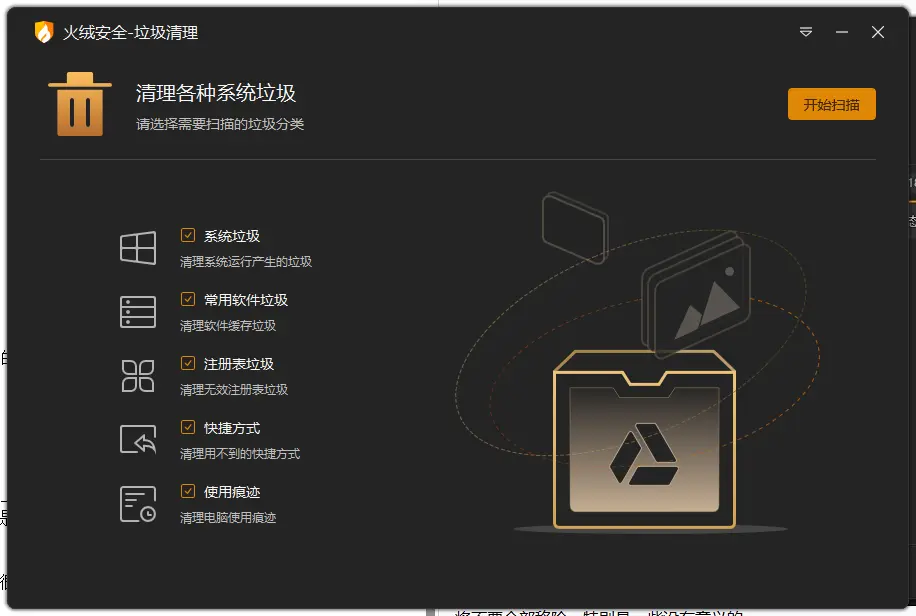Click the golden box illustration
This screenshot has height=616, width=916.
pyautogui.click(x=644, y=439)
